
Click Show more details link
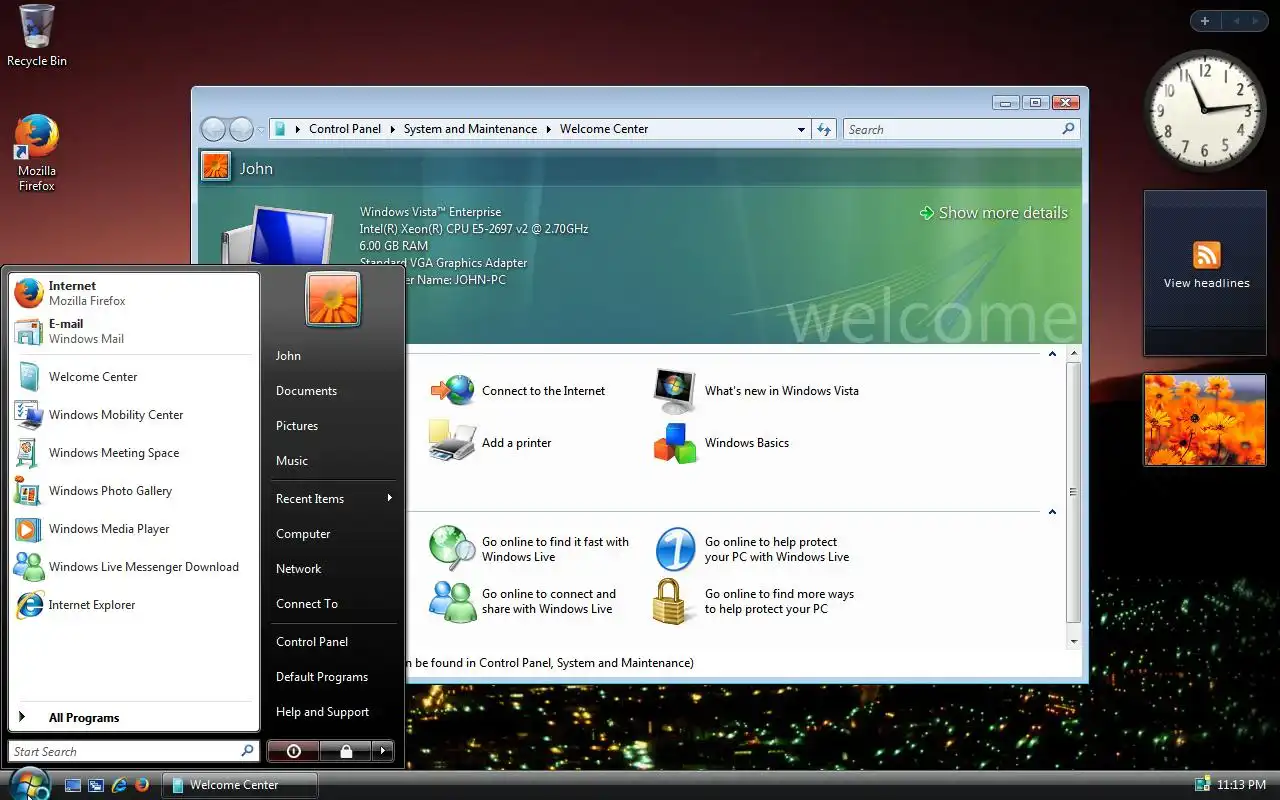click(993, 213)
